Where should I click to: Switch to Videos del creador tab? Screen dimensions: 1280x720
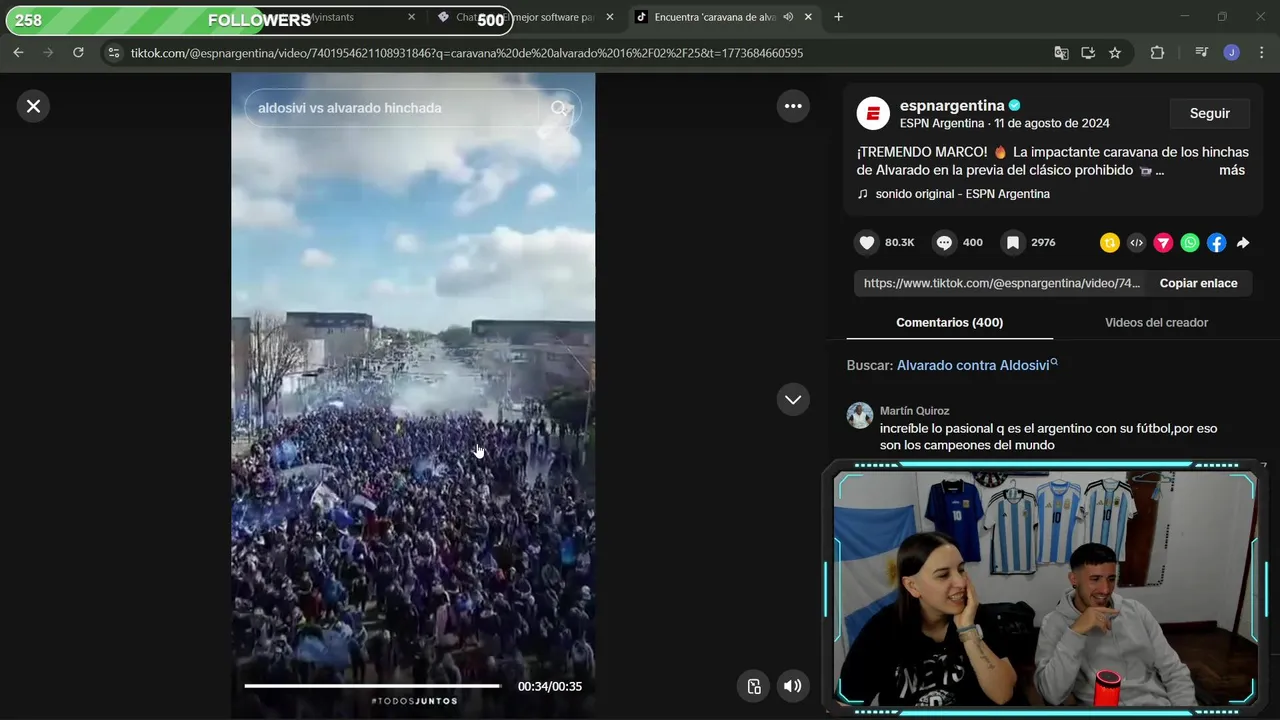[1156, 322]
